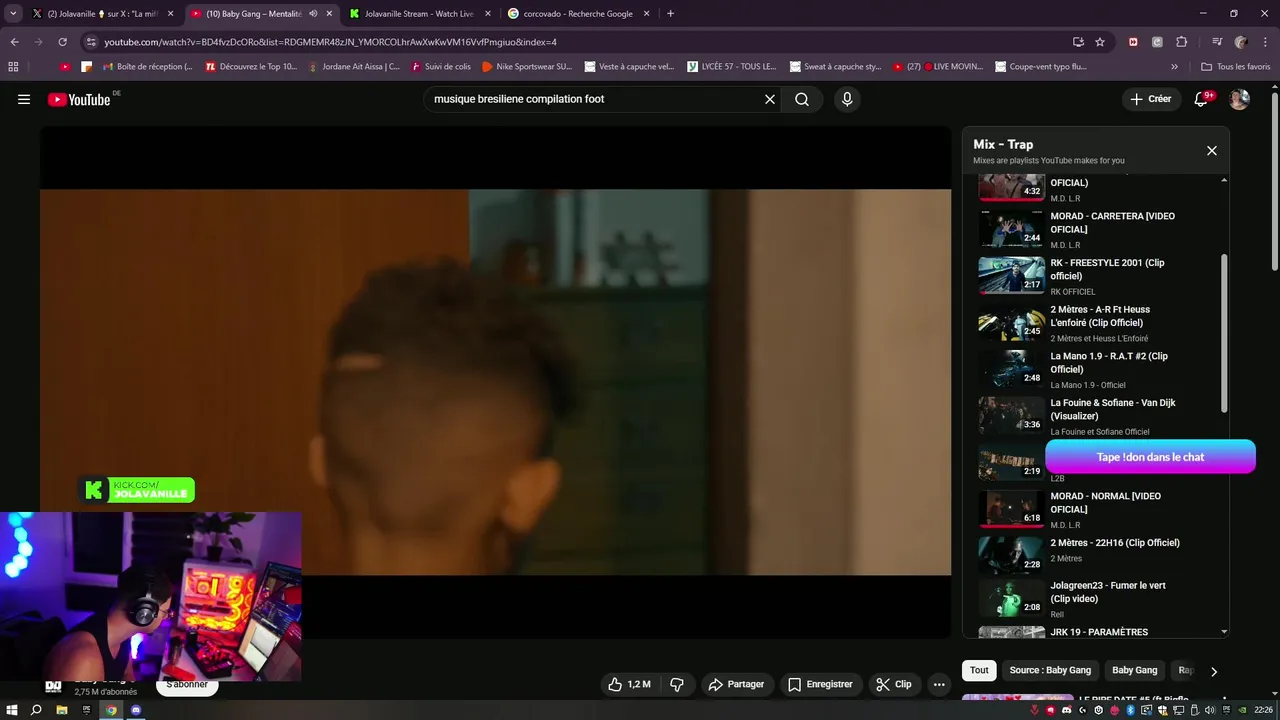Open the Suivi de colis bookmark
1280x720 pixels.
[440, 67]
